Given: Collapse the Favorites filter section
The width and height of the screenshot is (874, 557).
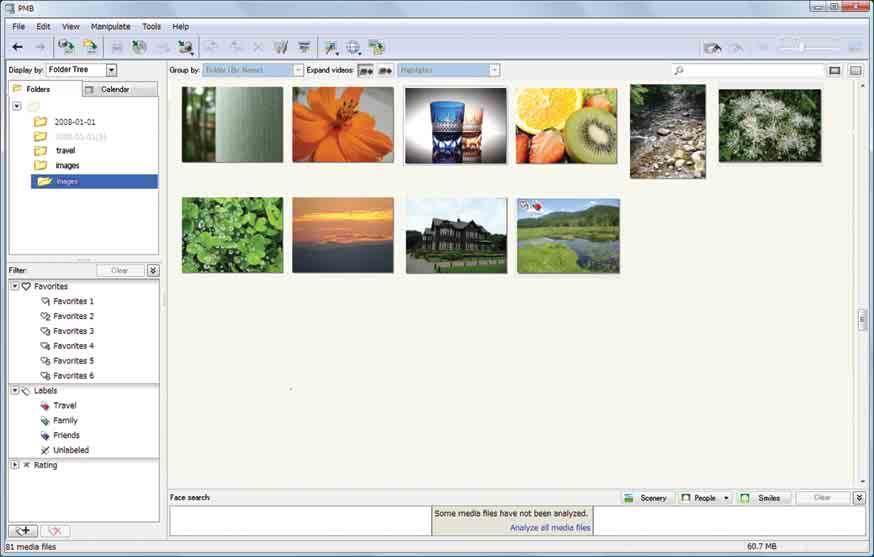Looking at the screenshot, I should (x=15, y=286).
